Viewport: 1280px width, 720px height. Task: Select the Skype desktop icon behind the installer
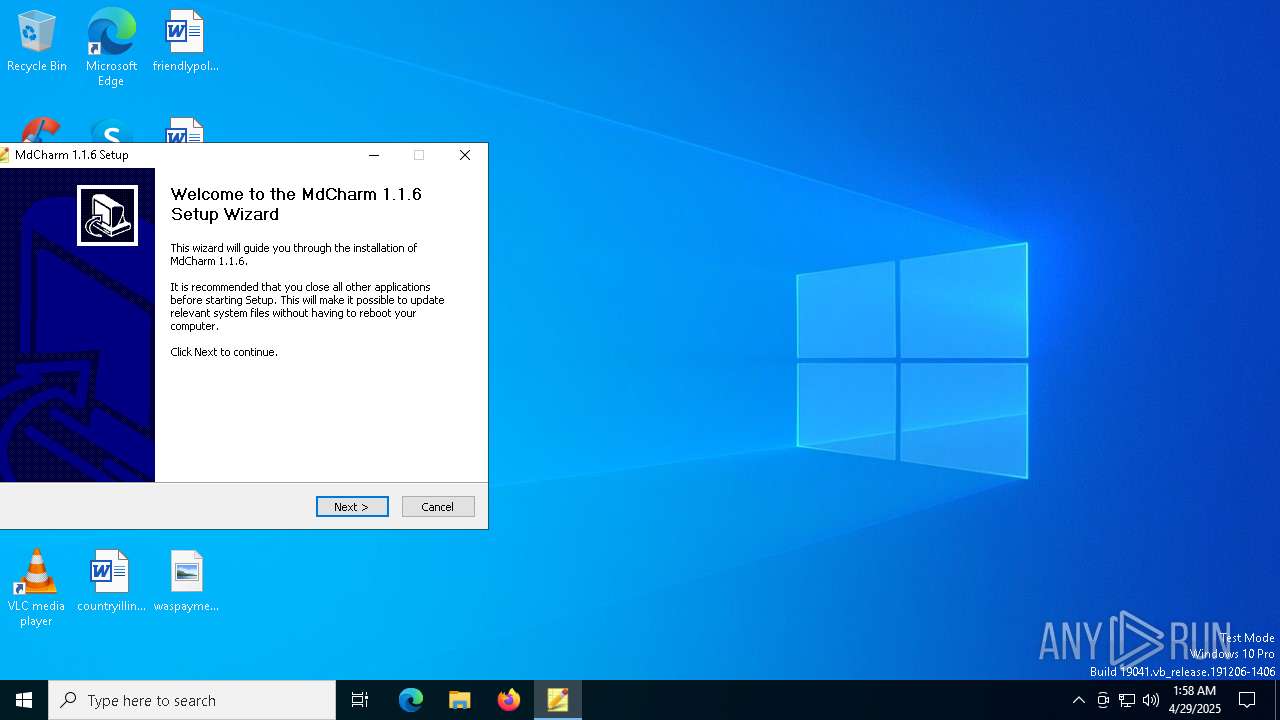tap(111, 131)
